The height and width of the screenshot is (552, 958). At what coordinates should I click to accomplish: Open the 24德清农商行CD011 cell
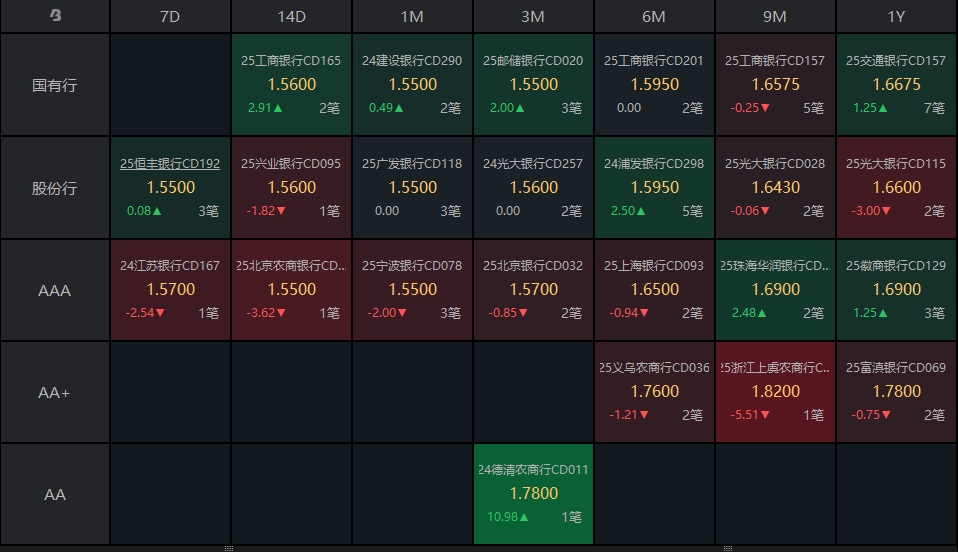533,495
